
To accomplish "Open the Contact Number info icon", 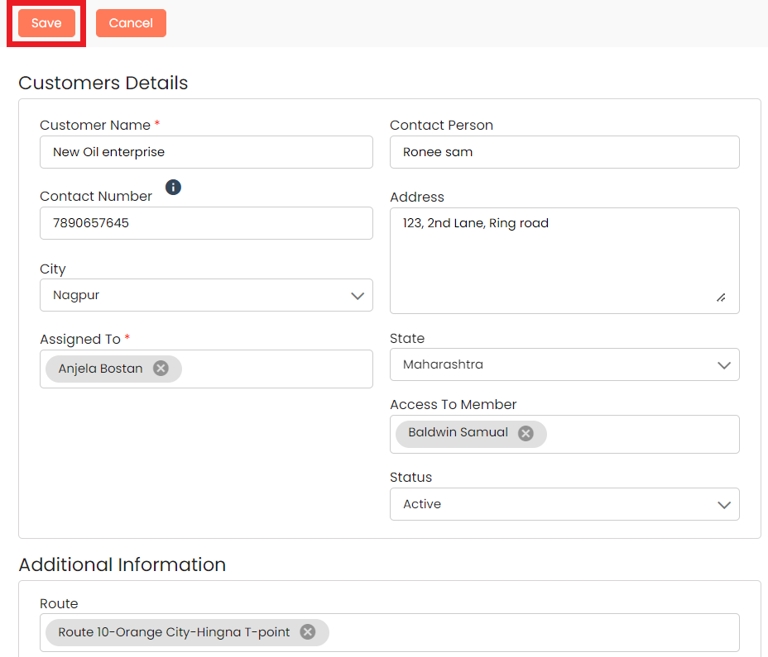I will 173,187.
